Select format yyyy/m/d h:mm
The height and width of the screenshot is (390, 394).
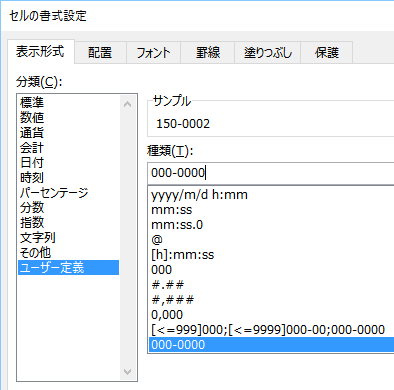pyautogui.click(x=272, y=195)
